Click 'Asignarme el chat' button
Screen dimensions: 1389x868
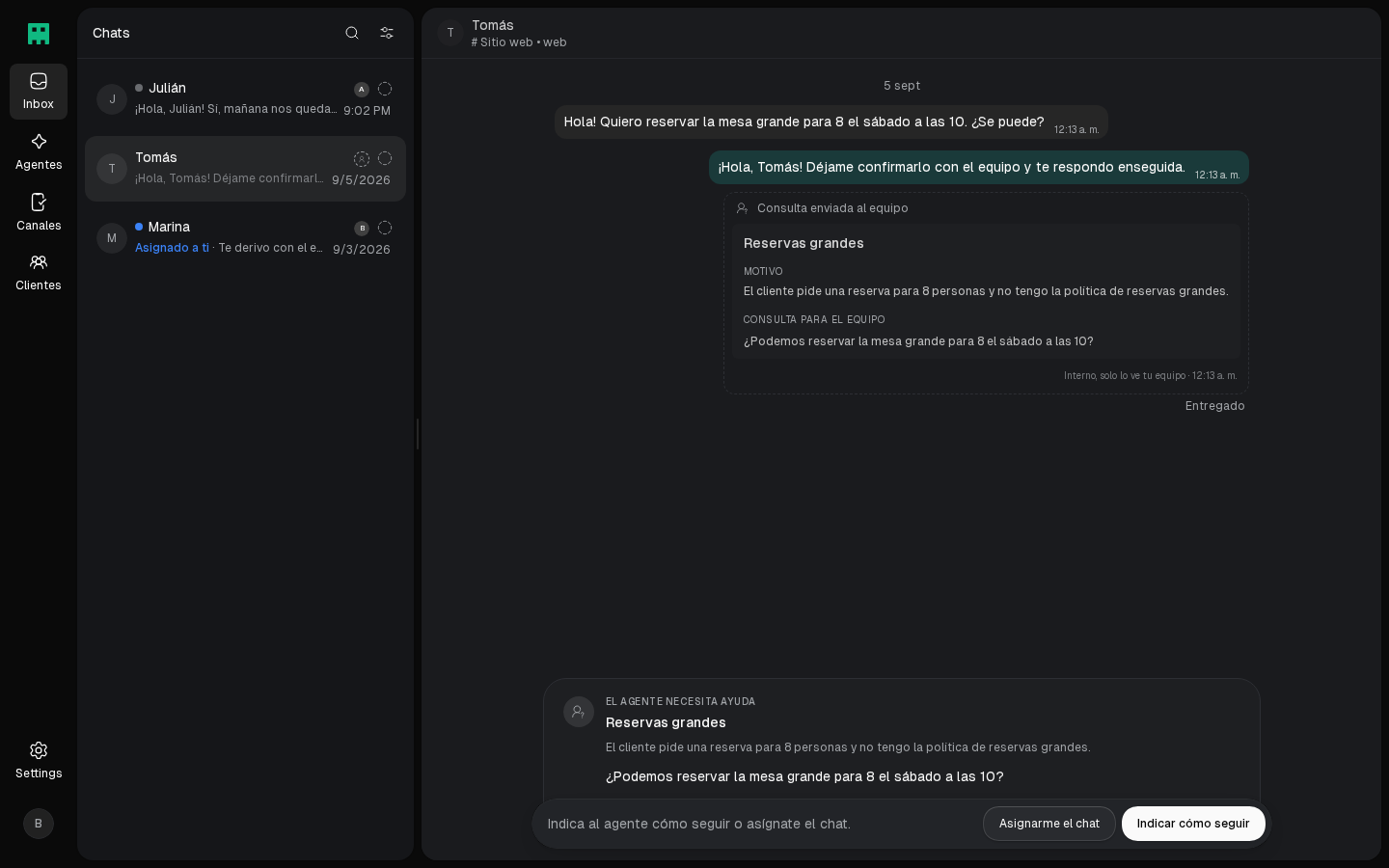(x=1049, y=824)
